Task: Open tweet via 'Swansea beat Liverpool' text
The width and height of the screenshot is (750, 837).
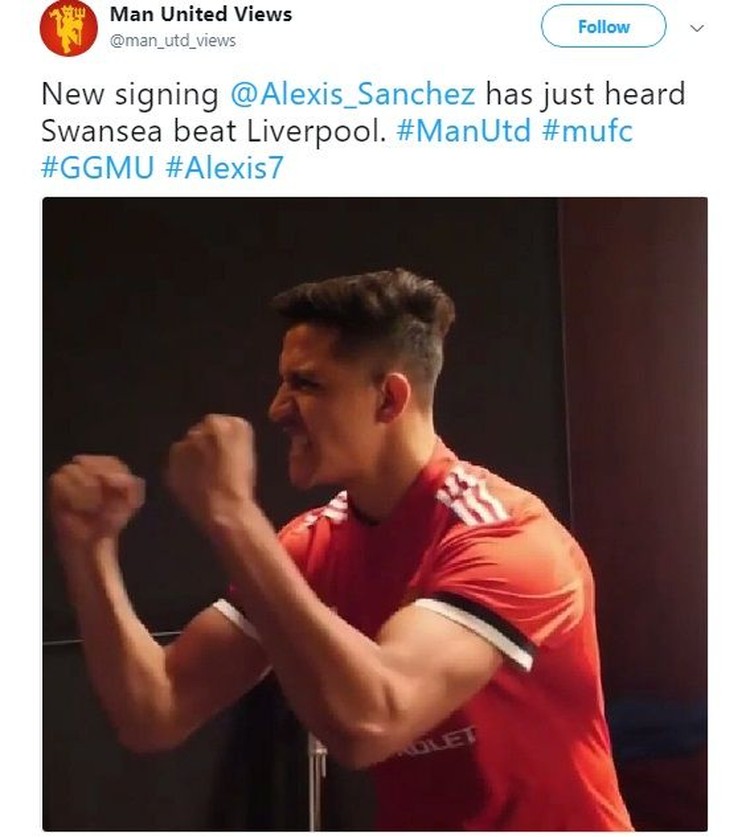Action: pyautogui.click(x=214, y=131)
